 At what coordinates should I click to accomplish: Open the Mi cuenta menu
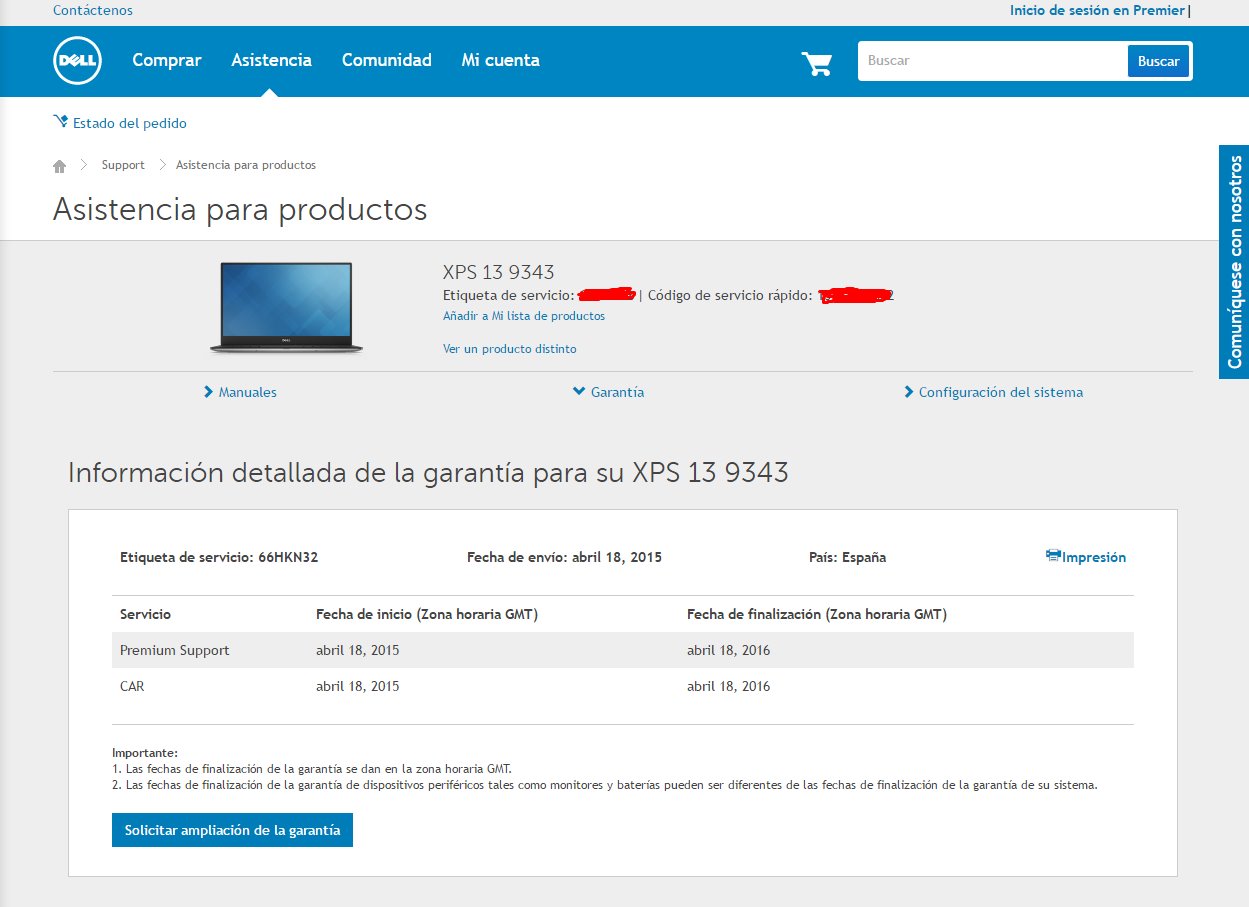(500, 60)
